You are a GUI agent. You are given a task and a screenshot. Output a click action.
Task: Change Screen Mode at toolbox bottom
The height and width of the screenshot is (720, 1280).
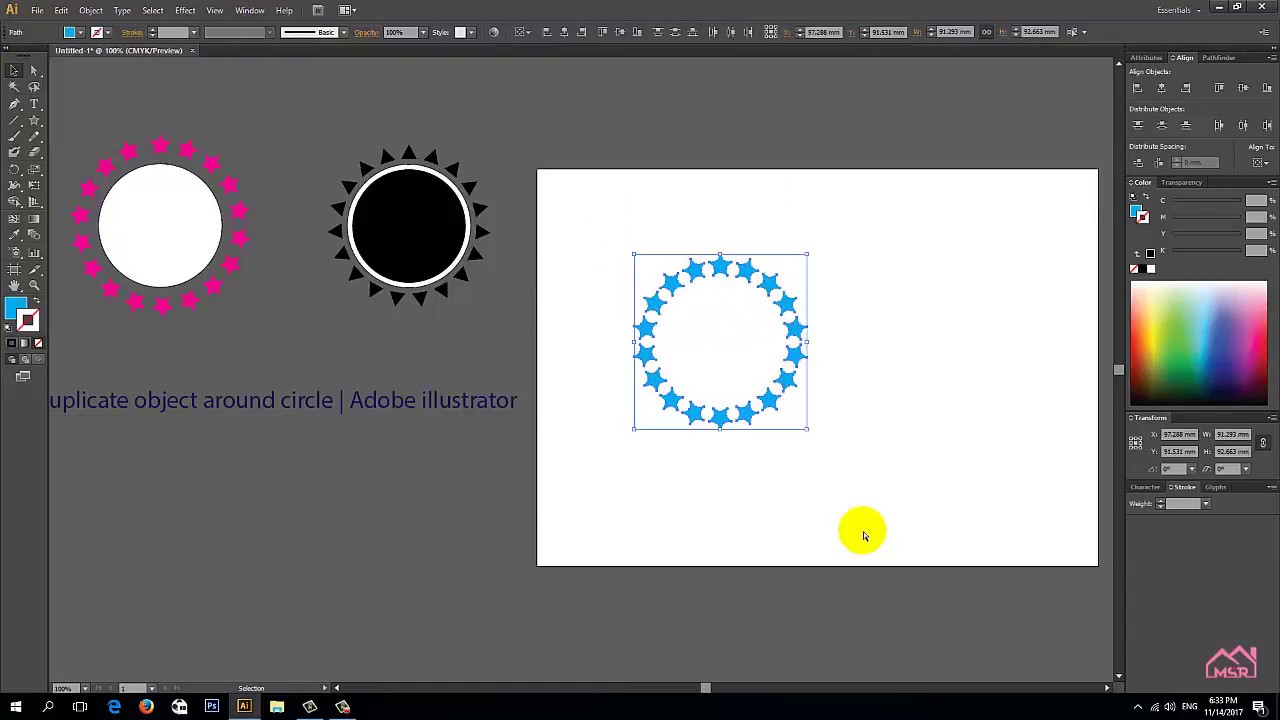[x=23, y=376]
